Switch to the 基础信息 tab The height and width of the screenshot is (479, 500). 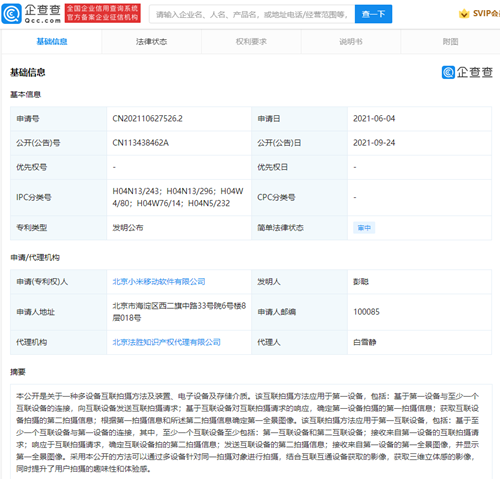coord(52,42)
